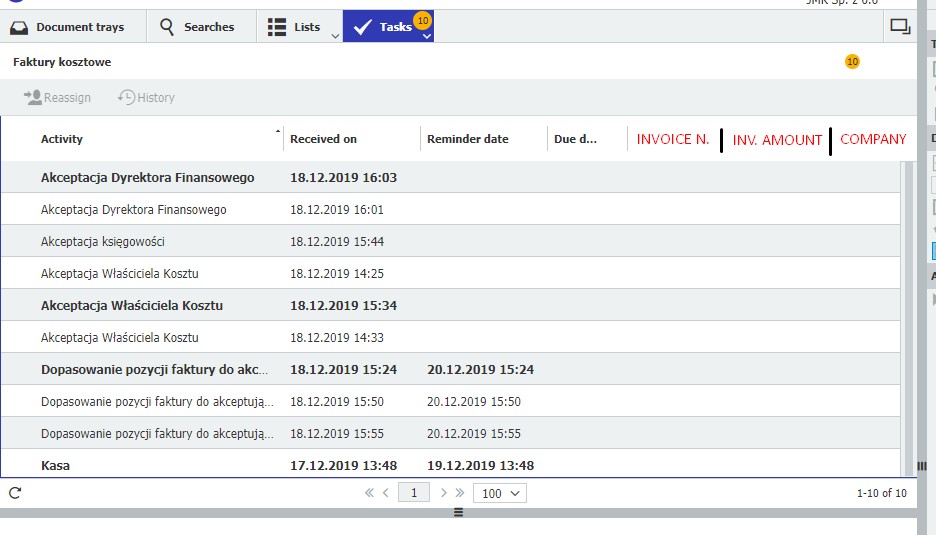Viewport: 936px width, 535px height.
Task: Go to the next page
Action: (444, 493)
